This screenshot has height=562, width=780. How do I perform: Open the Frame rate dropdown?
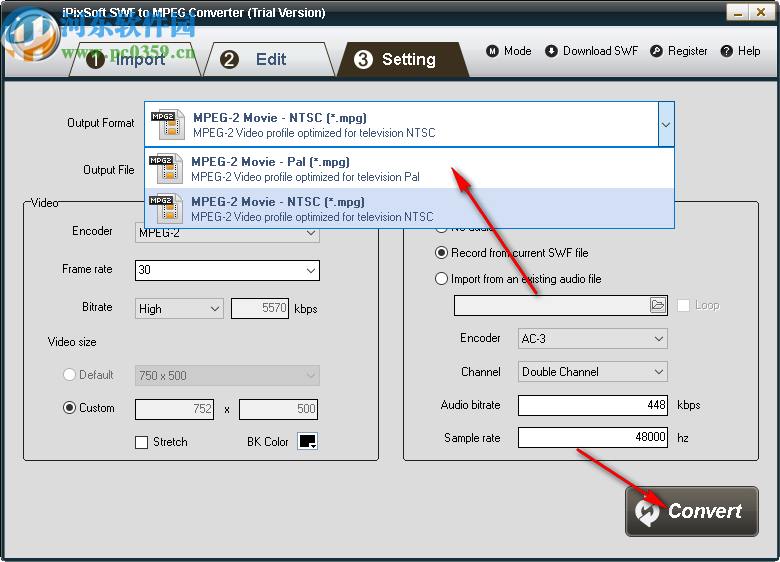point(227,271)
